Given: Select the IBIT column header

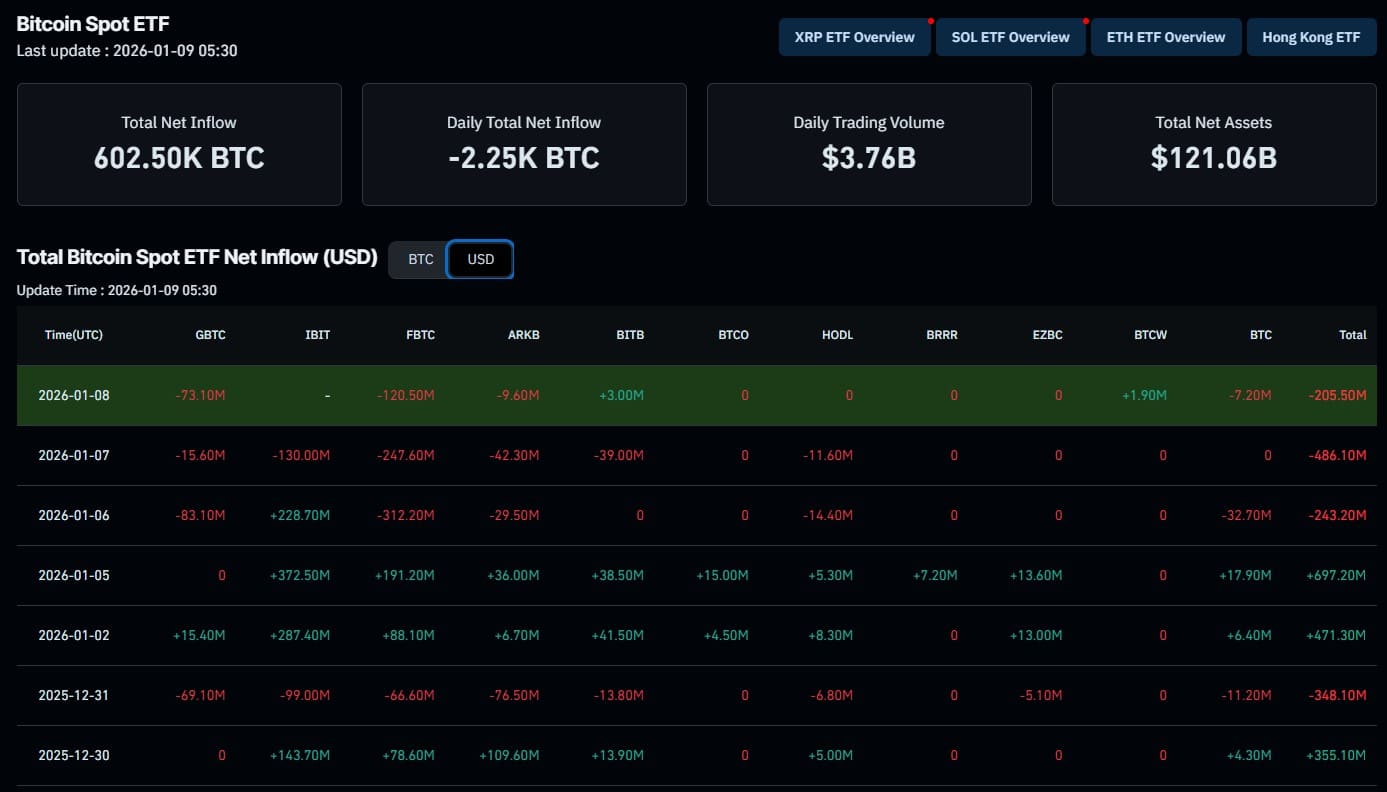Looking at the screenshot, I should click(x=317, y=335).
